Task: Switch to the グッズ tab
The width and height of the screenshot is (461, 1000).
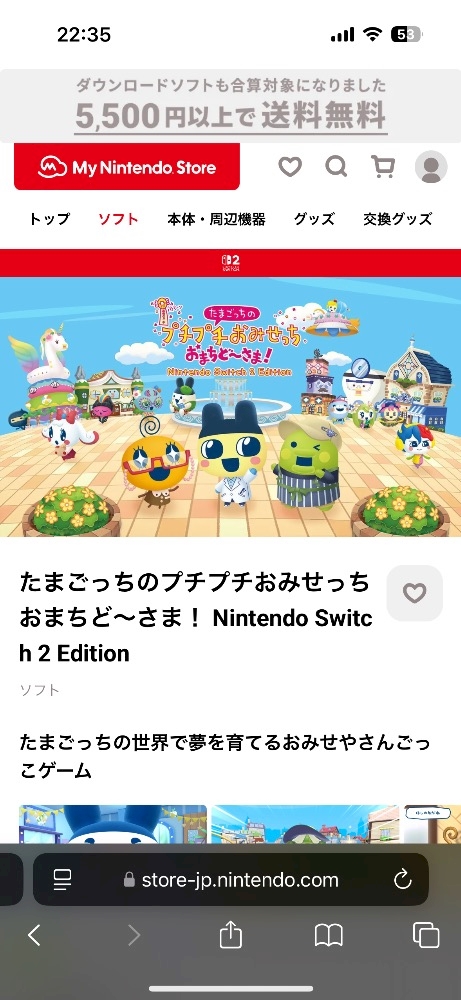Action: 314,219
